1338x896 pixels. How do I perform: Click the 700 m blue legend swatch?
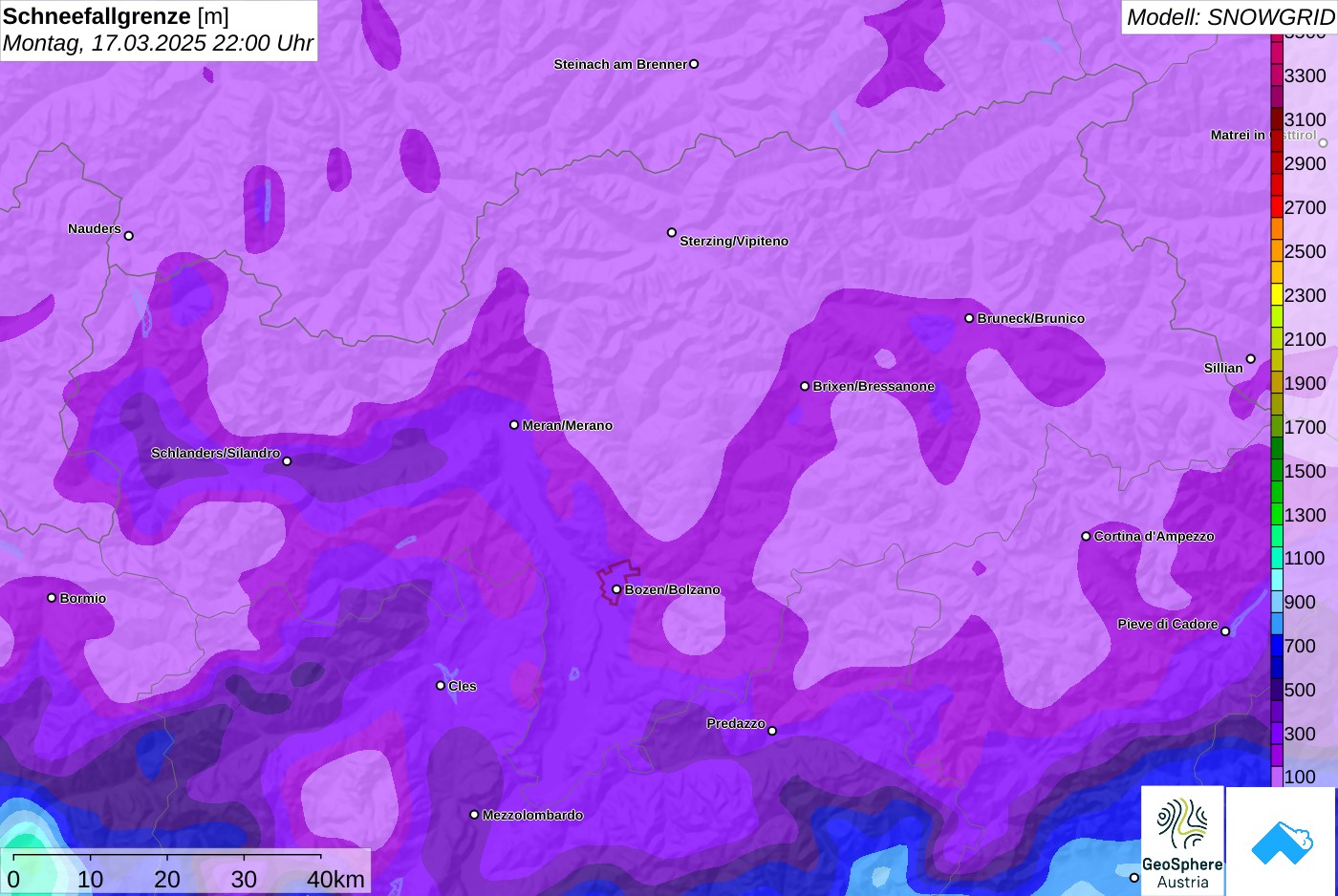point(1277,645)
